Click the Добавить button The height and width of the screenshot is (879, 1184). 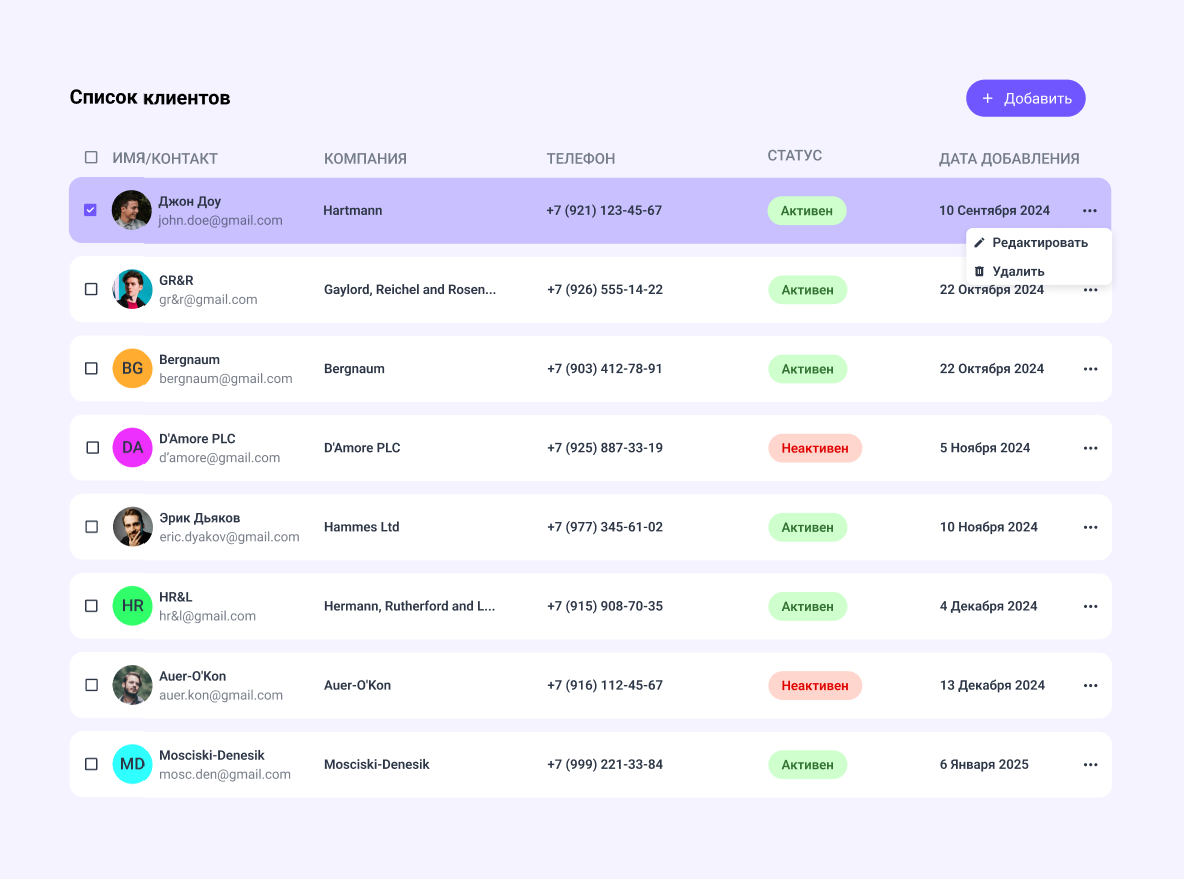(1025, 98)
